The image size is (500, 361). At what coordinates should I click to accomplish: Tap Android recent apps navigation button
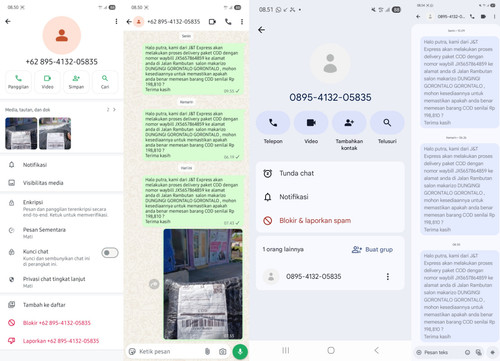tap(286, 350)
